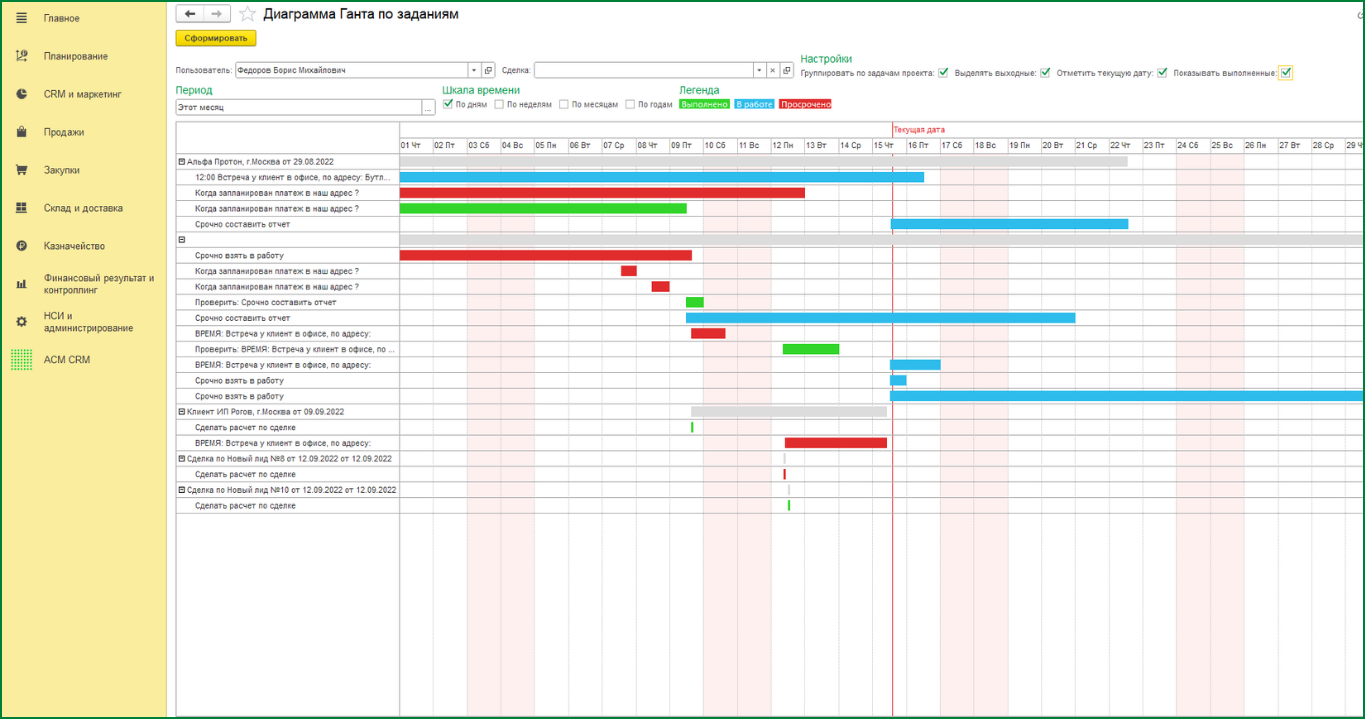Clear the Сделка field with X
This screenshot has width=1365, height=719.
772,70
